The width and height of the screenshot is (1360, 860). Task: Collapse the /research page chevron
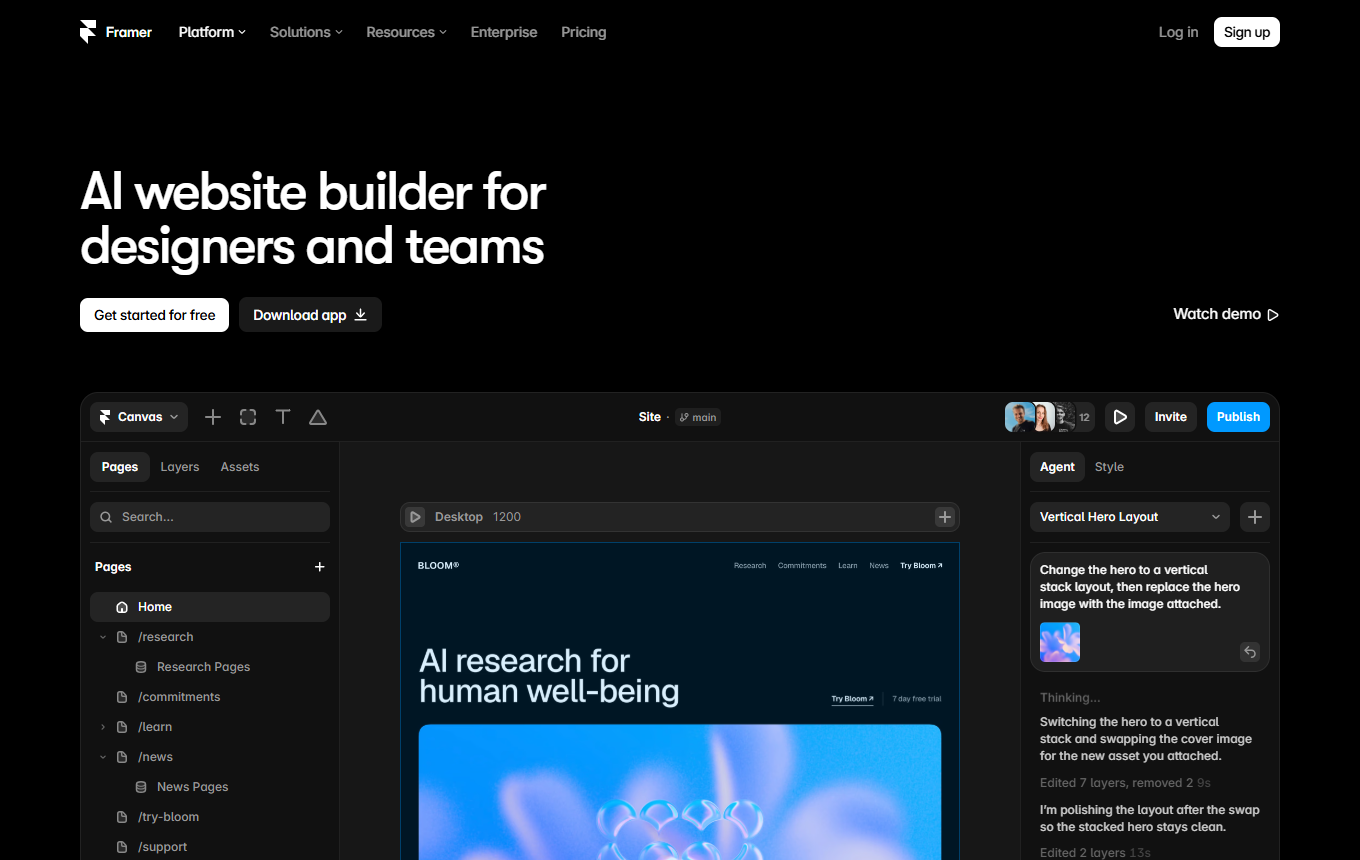point(102,637)
